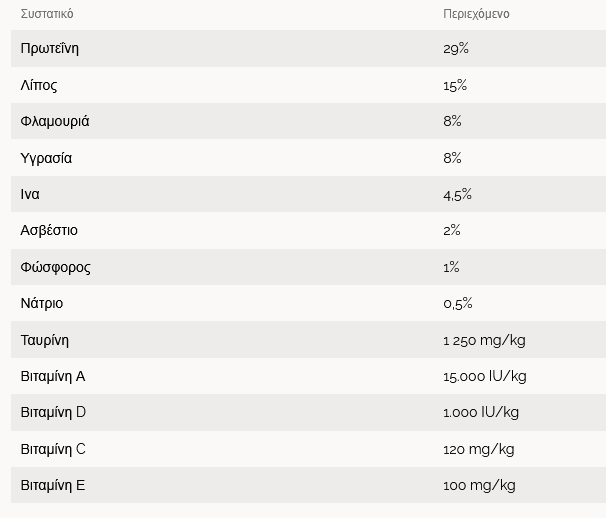Click the 0,5% sodium value
The height and width of the screenshot is (518, 606).
458,303
